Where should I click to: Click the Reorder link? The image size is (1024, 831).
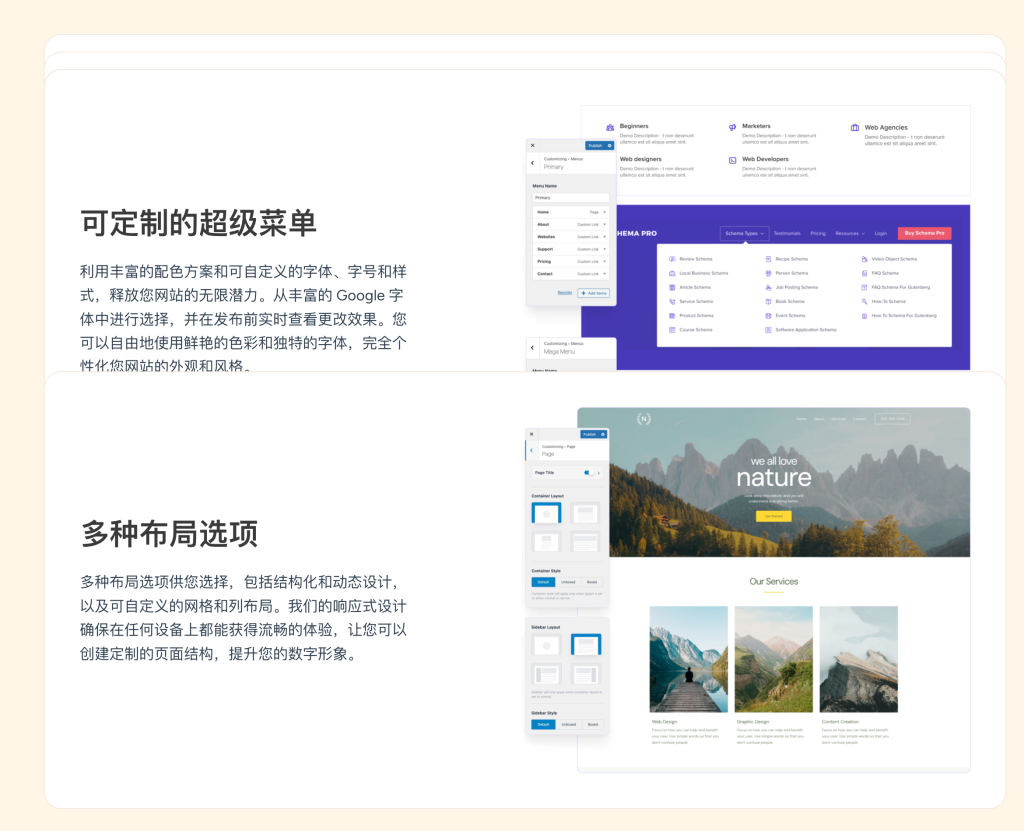point(565,293)
